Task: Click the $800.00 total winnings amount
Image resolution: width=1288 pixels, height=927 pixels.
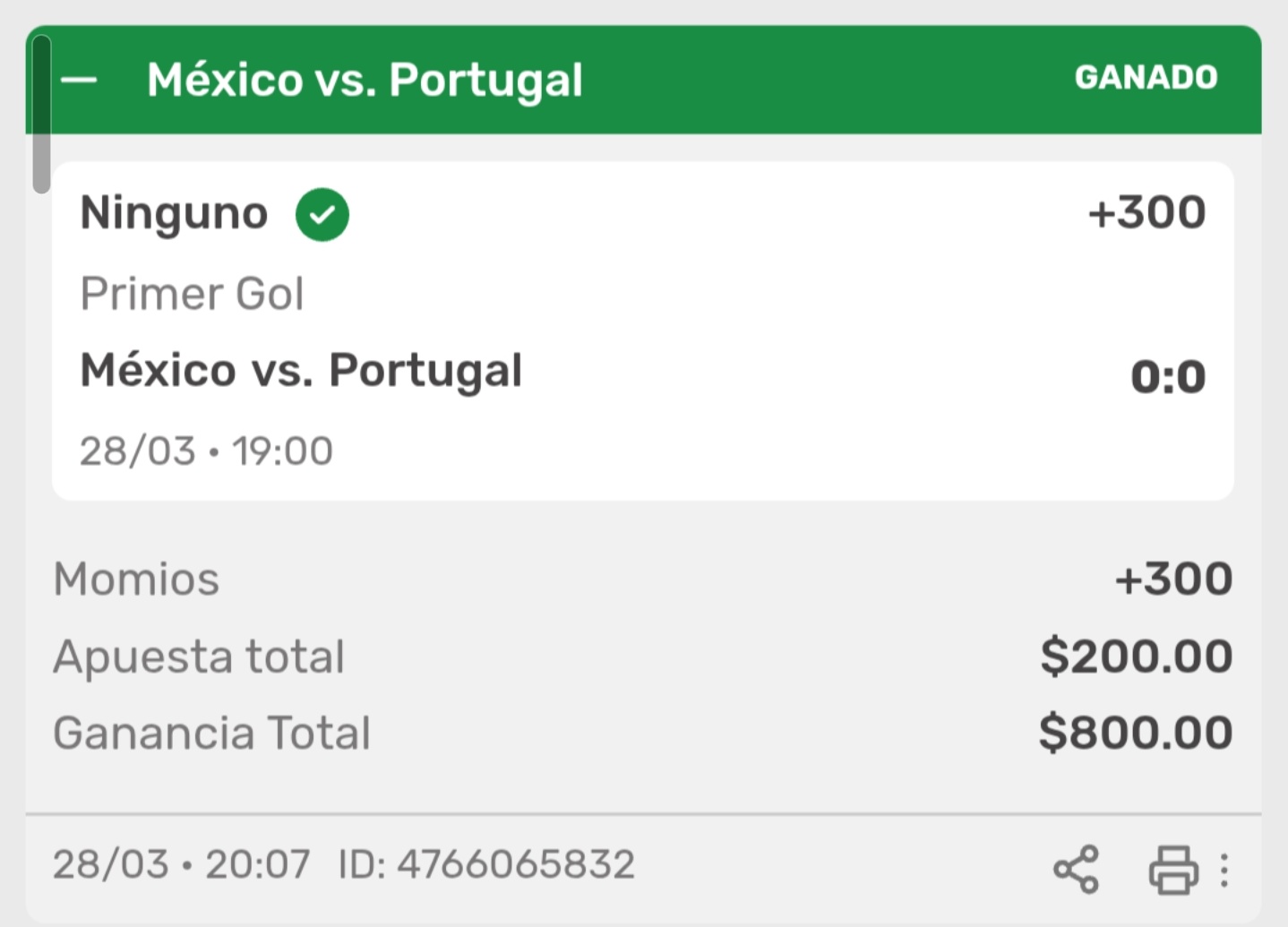Action: pyautogui.click(x=1136, y=733)
